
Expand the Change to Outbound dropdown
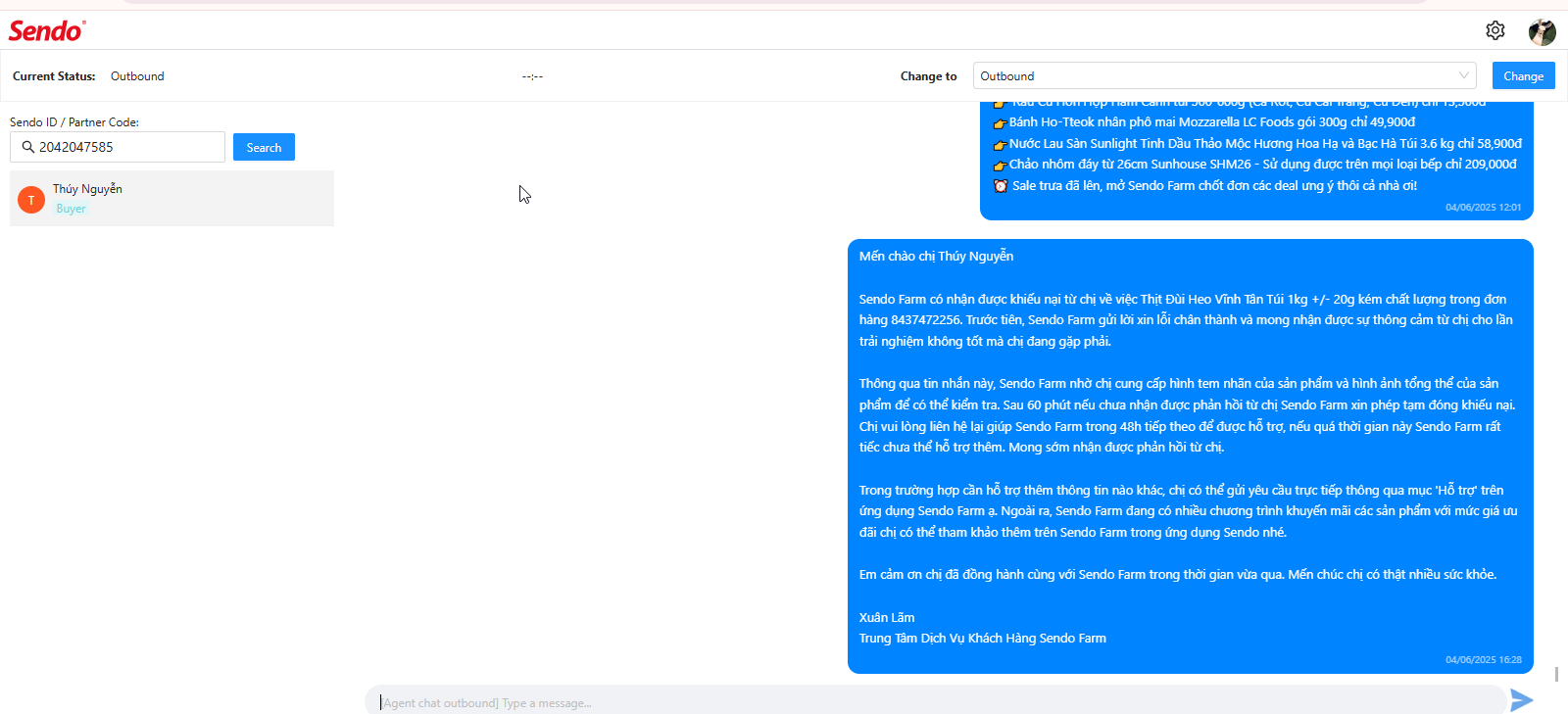tap(1225, 75)
